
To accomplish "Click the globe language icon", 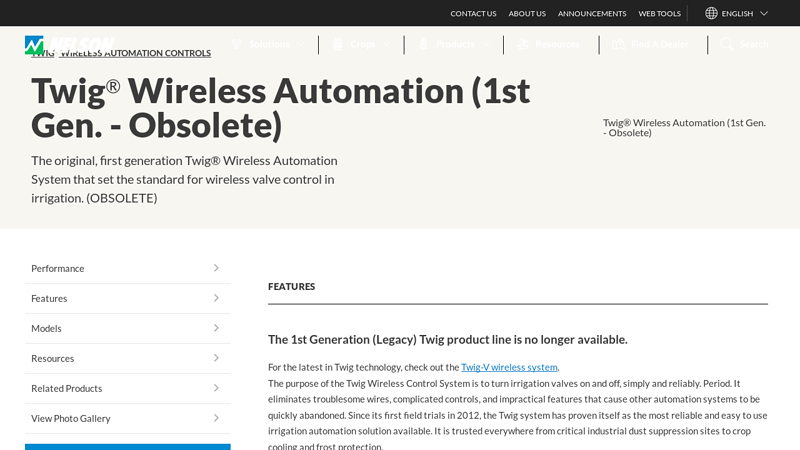I will click(x=711, y=13).
